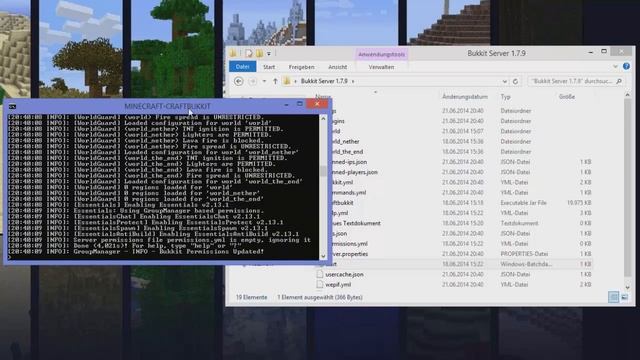Click the usercache.json file icon
The image size is (640, 360).
[320, 274]
